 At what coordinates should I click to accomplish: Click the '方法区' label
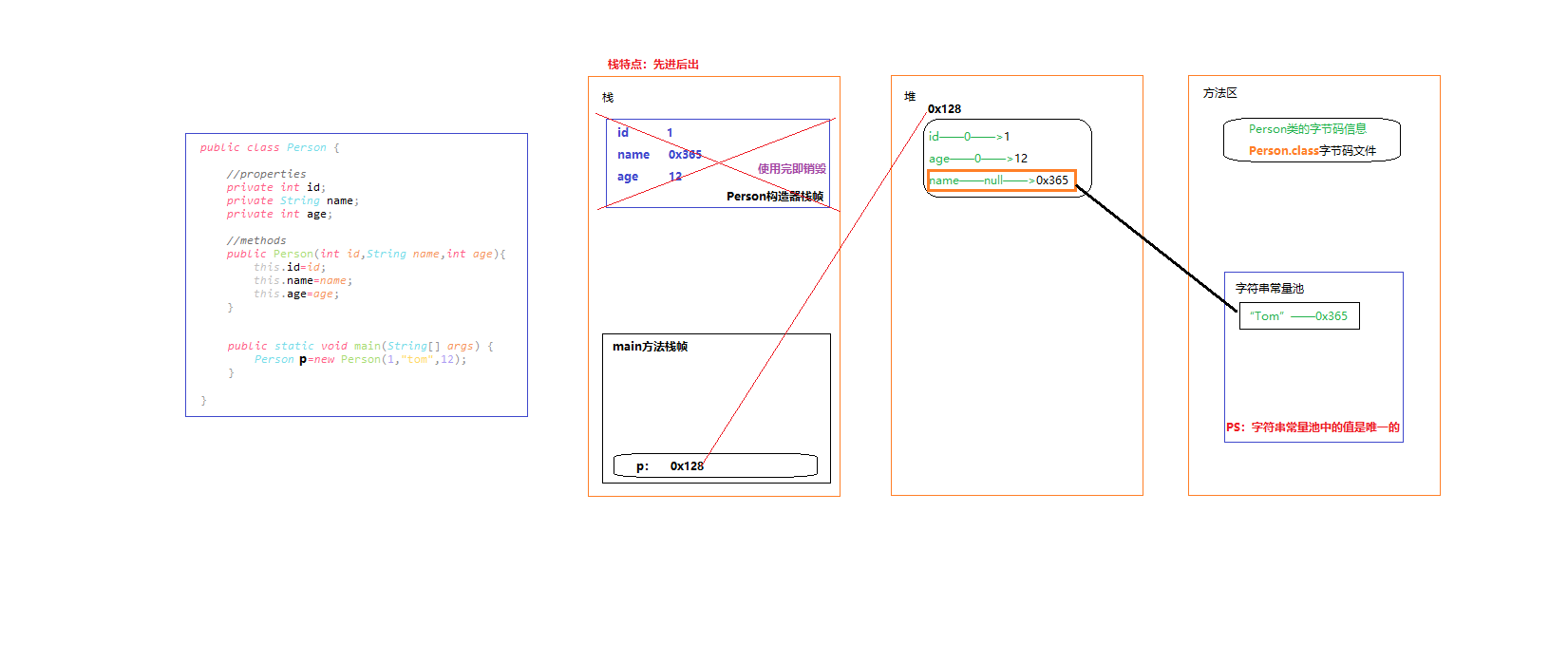(1219, 93)
